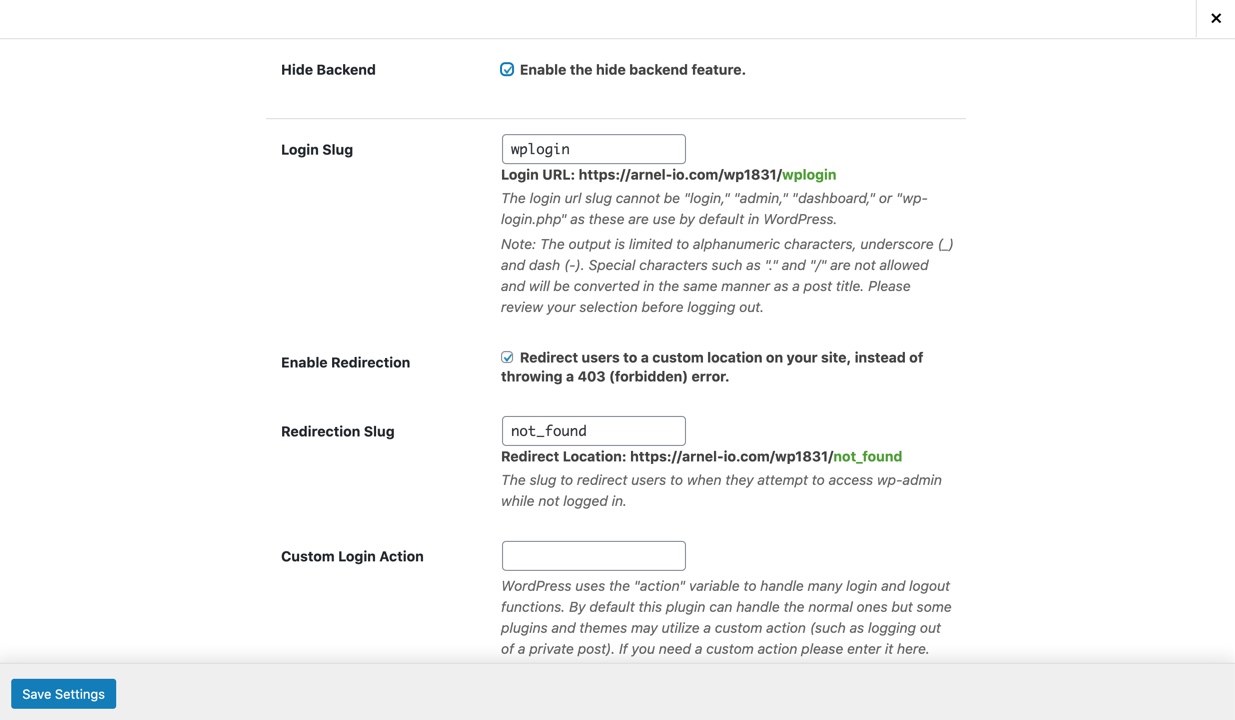
Task: Click the 'Note: The output is limited' paragraph
Action: pyautogui.click(x=726, y=276)
